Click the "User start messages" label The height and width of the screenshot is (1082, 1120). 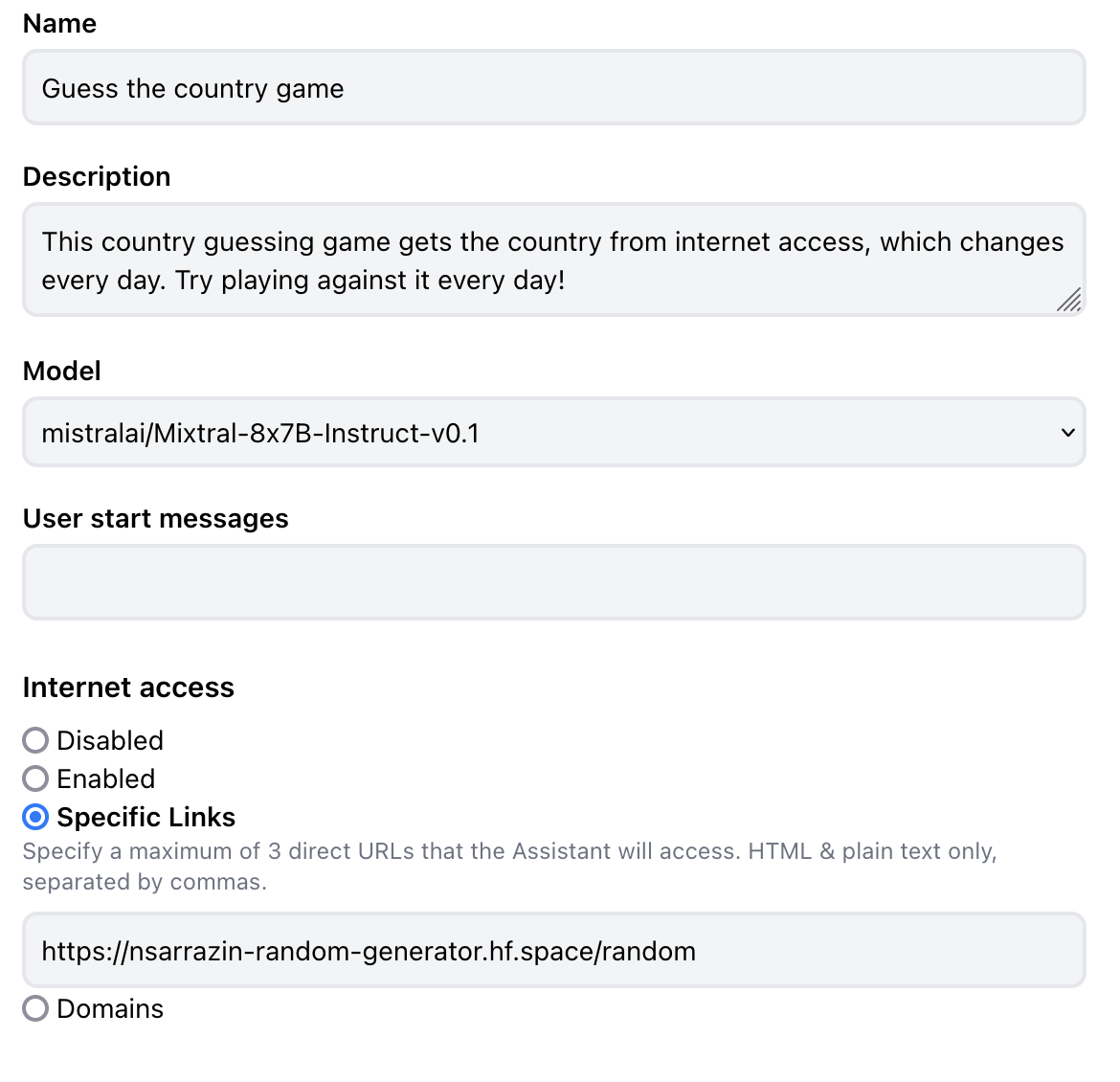click(x=156, y=519)
